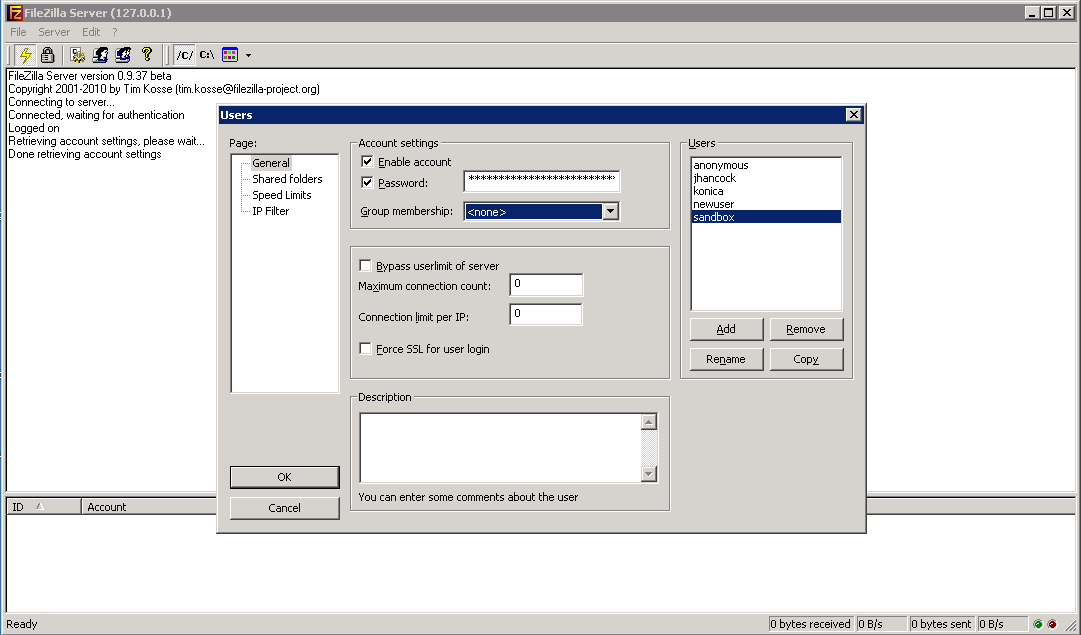This screenshot has height=635, width=1081.
Task: Enable Force SSL for user login
Action: [x=365, y=349]
